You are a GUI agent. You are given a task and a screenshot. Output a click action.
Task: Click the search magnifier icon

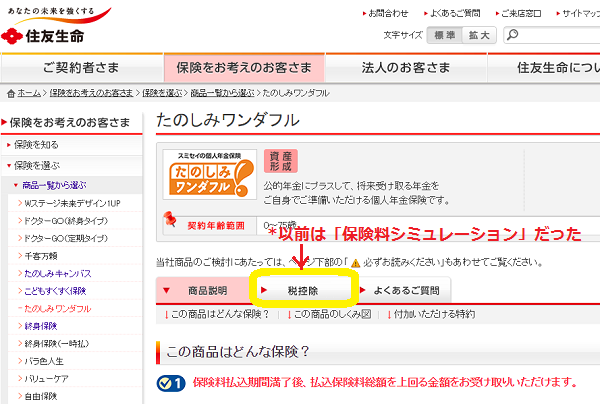click(x=512, y=35)
